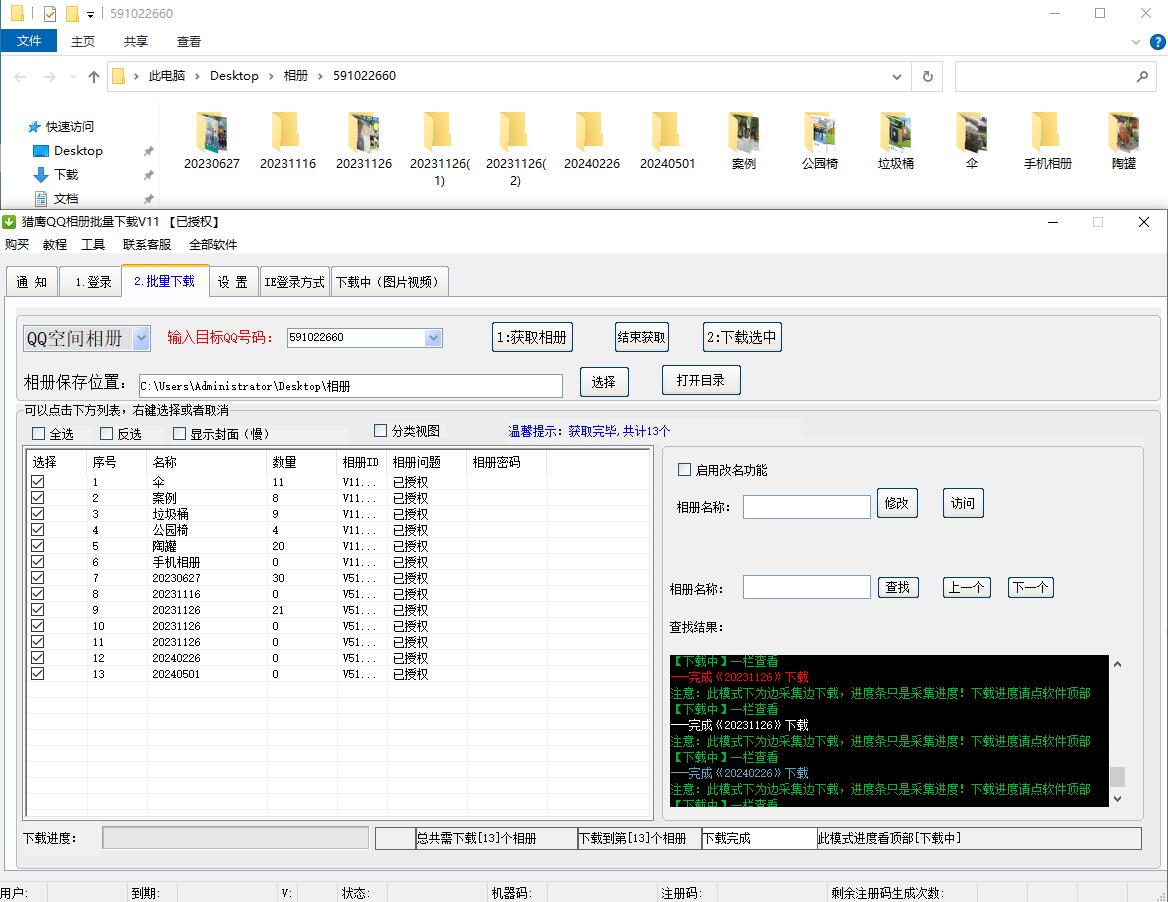The image size is (1168, 902).
Task: Open the 陶罐 folder
Action: pyautogui.click(x=1123, y=141)
